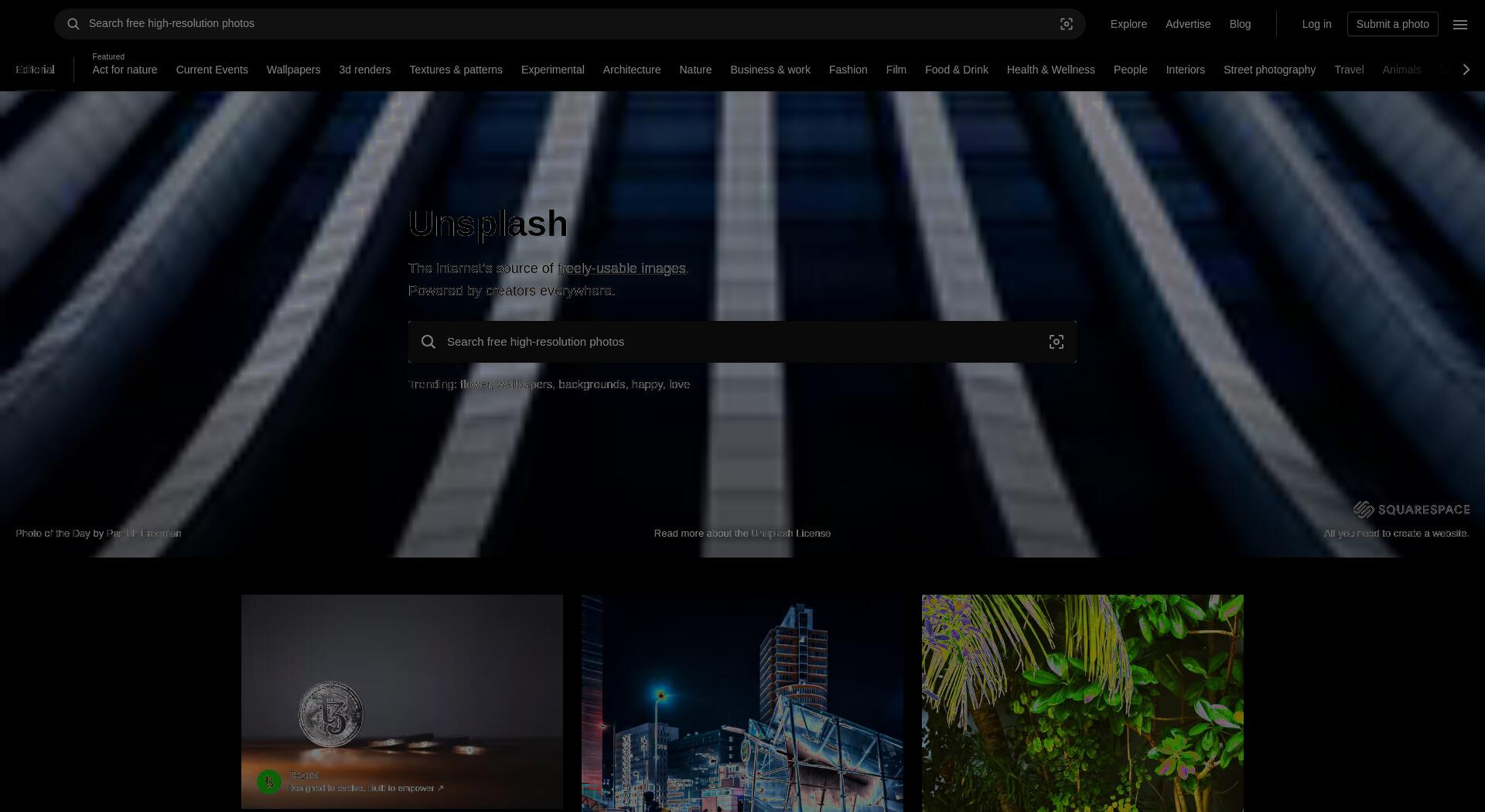Open the night city skyline photo
This screenshot has width=1485, height=812.
742,703
